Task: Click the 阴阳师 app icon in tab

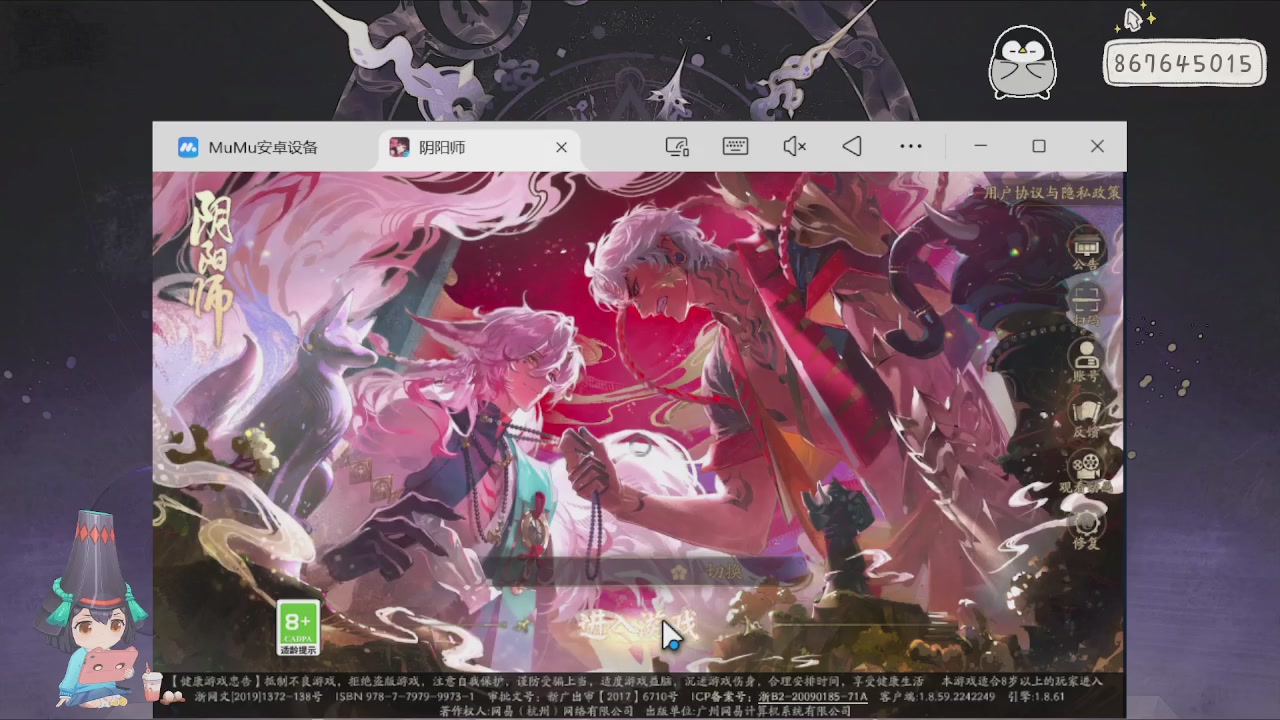Action: tap(399, 148)
